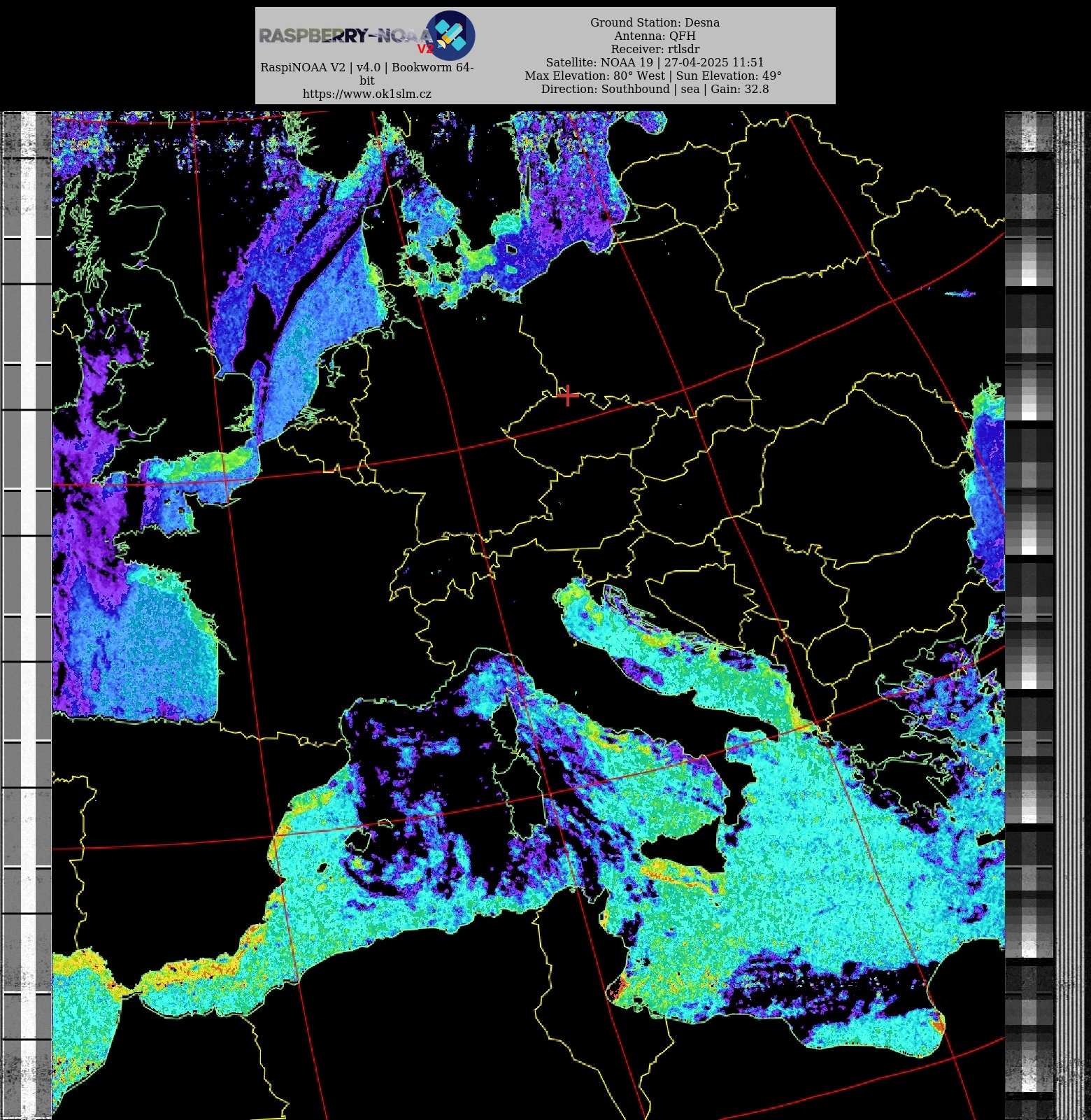1091x1120 pixels.
Task: Click the 'Antenna: QFH' text
Action: [x=655, y=36]
